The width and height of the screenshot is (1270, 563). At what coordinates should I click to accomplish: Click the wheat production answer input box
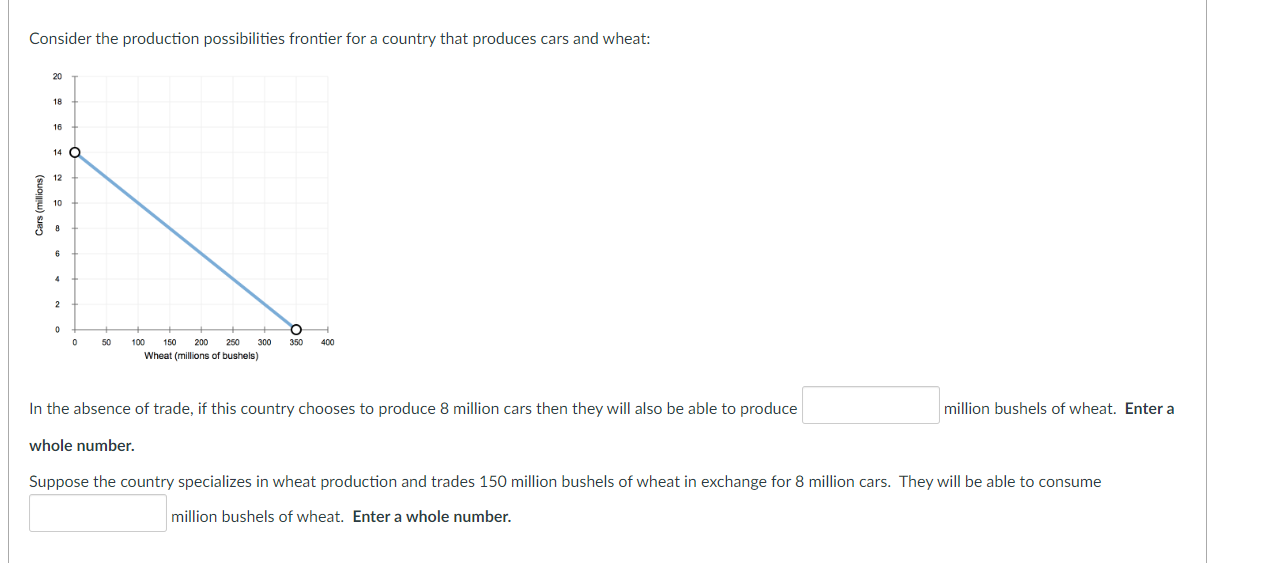tap(871, 406)
